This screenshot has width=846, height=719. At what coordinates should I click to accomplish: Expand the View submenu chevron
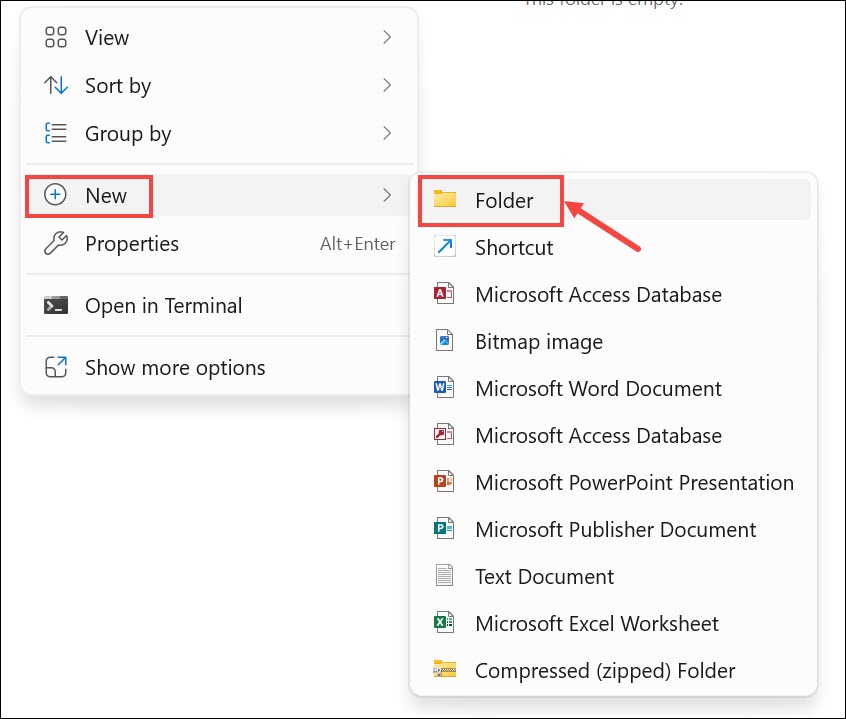tap(387, 38)
